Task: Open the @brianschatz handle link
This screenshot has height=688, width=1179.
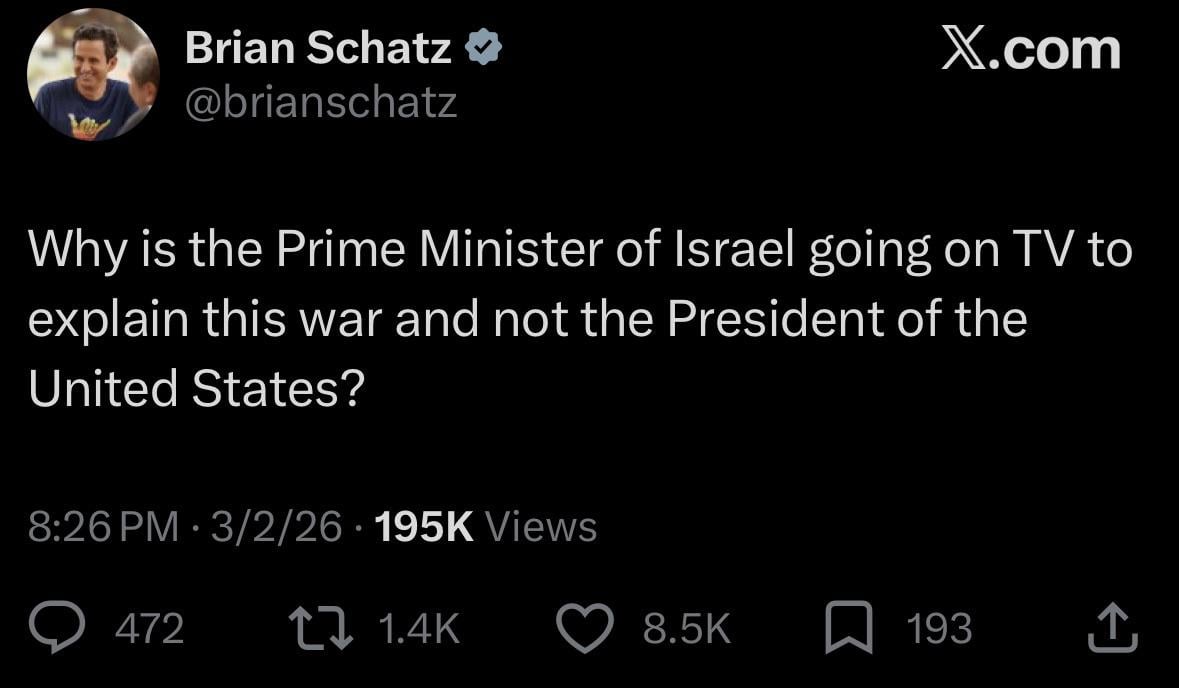Action: (321, 102)
